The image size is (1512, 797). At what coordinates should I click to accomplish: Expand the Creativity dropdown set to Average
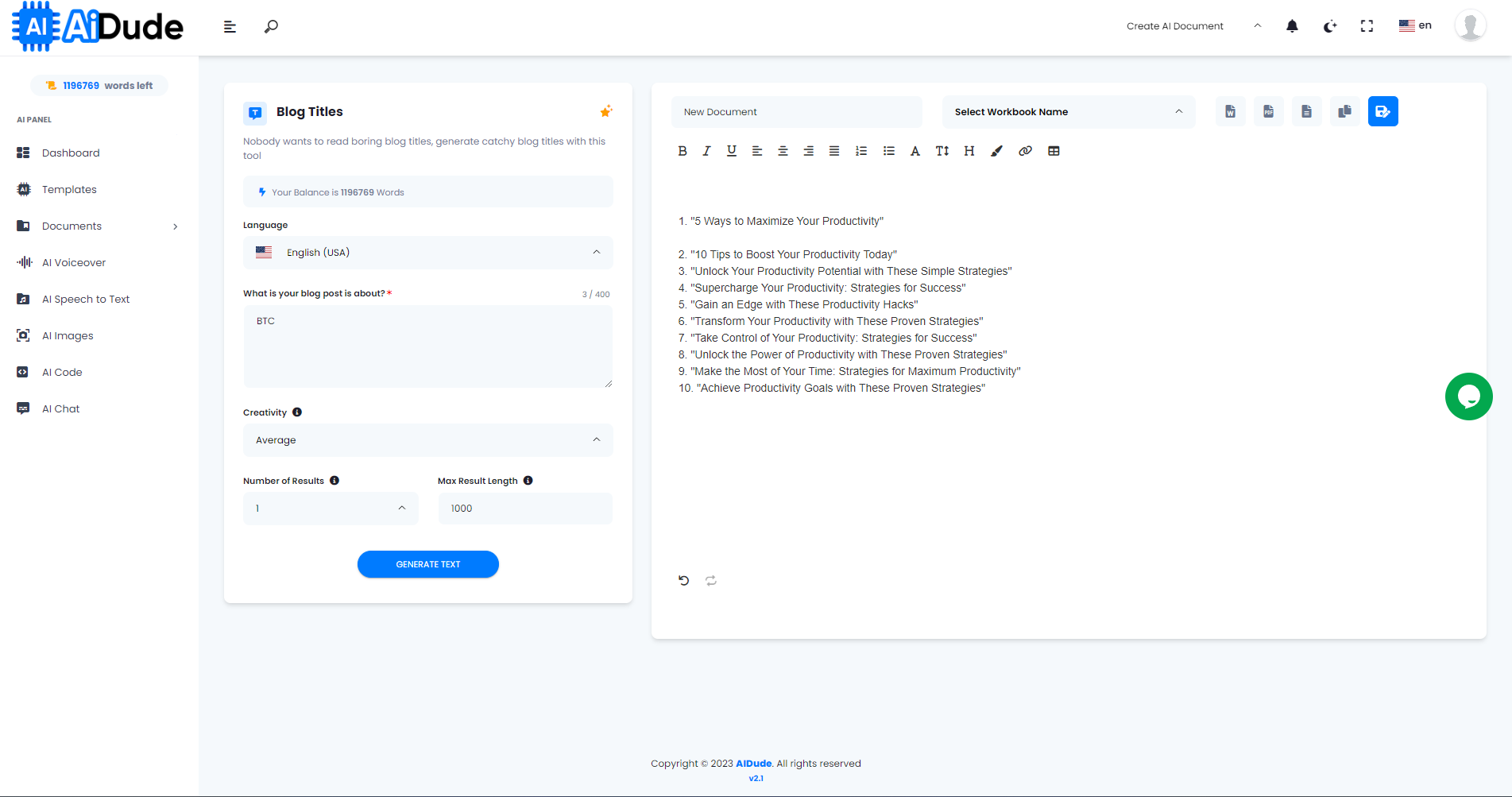click(427, 439)
